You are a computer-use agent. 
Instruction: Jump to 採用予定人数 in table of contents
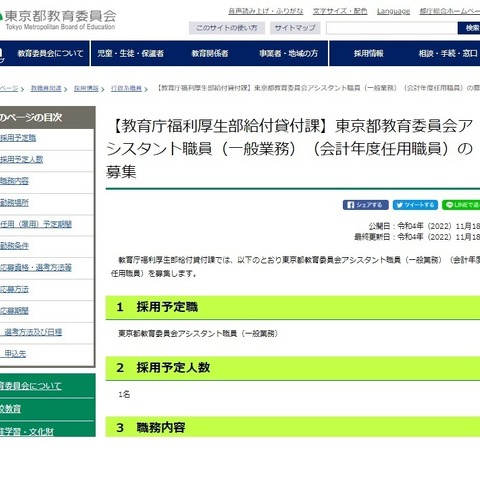pos(21,159)
